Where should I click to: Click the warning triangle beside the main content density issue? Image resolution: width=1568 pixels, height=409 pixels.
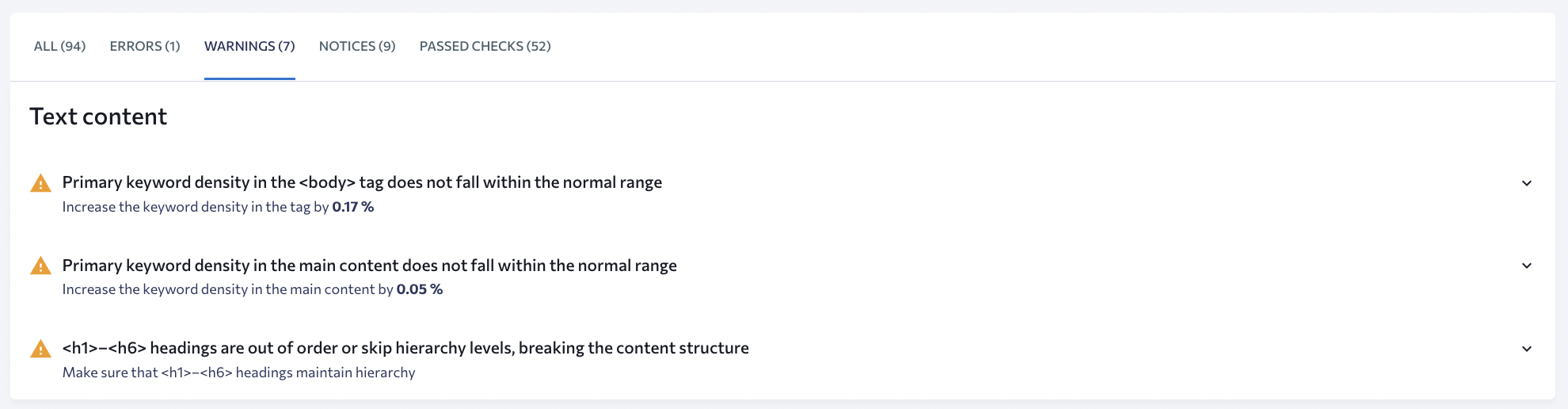40,266
